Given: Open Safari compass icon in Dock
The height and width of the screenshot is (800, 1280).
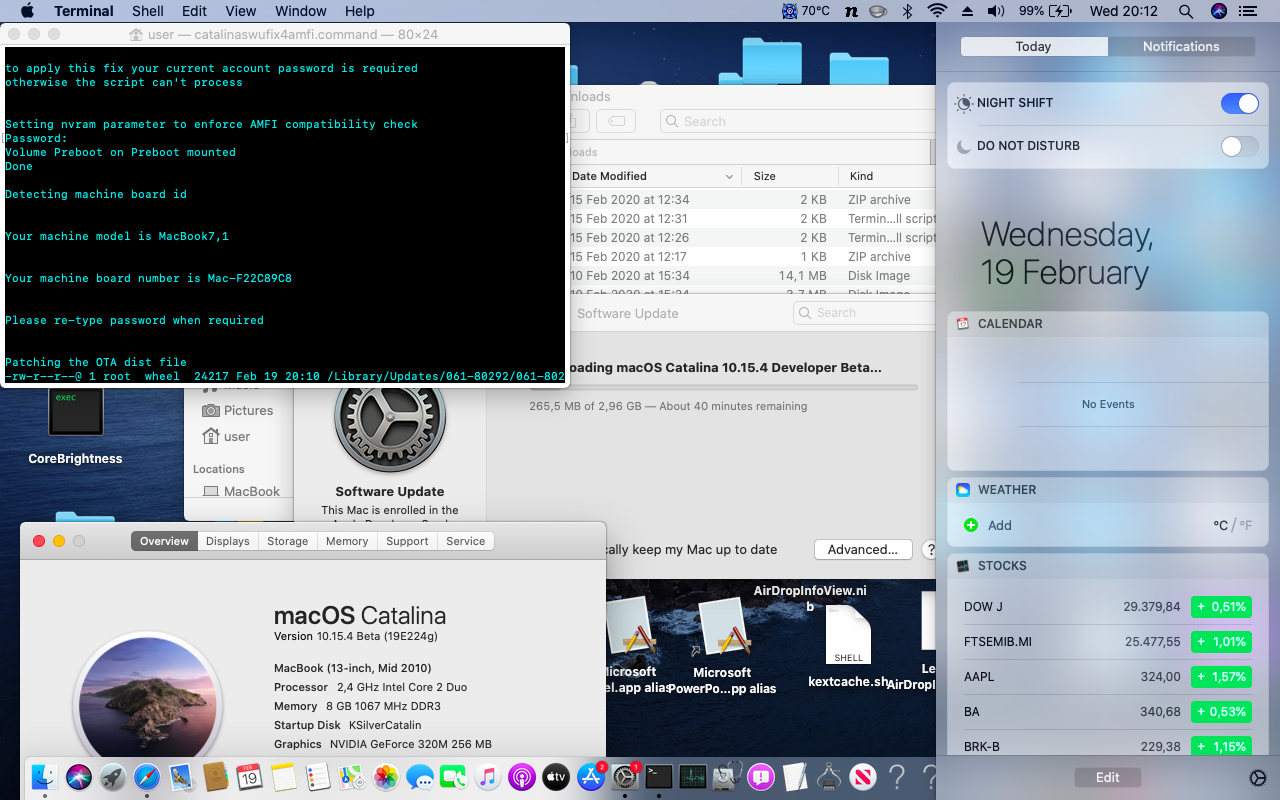Looking at the screenshot, I should (147, 776).
